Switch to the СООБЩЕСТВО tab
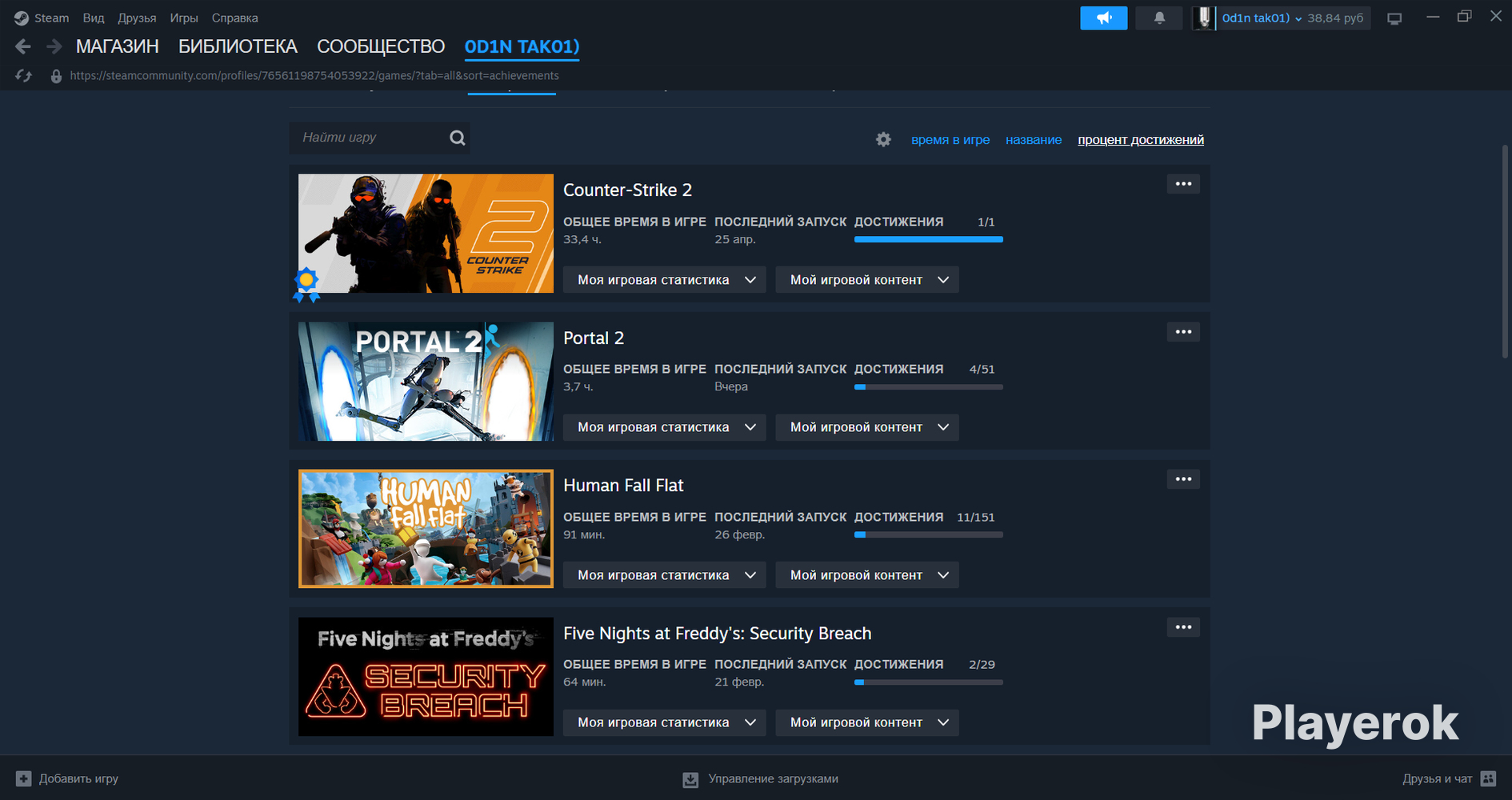 381,46
